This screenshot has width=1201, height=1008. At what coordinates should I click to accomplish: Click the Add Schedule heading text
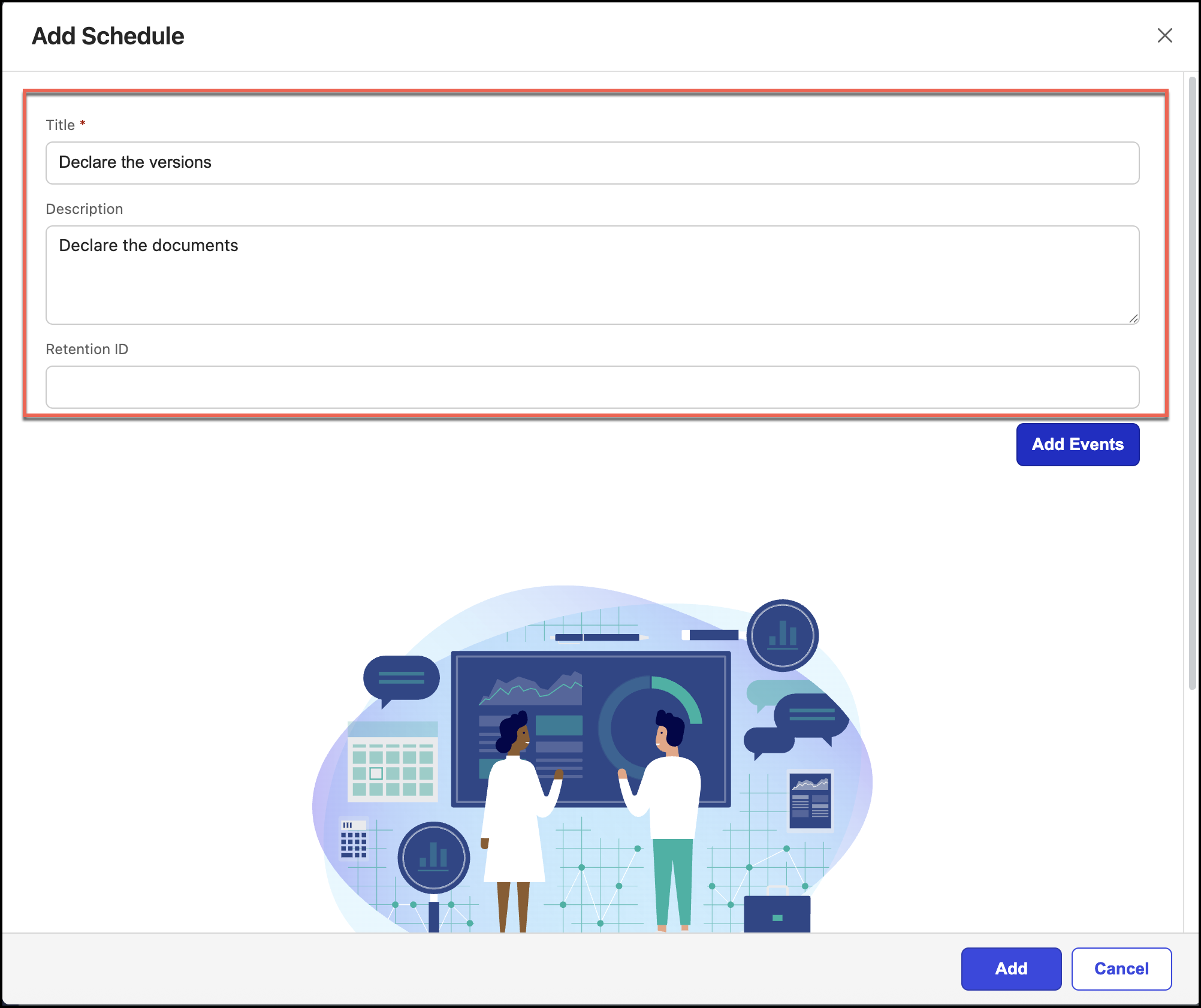pos(108,36)
